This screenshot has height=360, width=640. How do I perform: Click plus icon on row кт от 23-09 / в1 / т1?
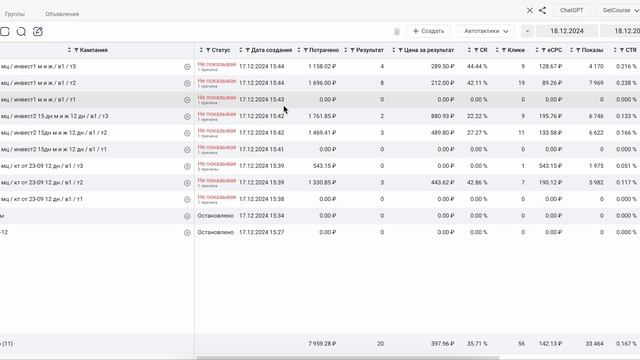pyautogui.click(x=187, y=200)
